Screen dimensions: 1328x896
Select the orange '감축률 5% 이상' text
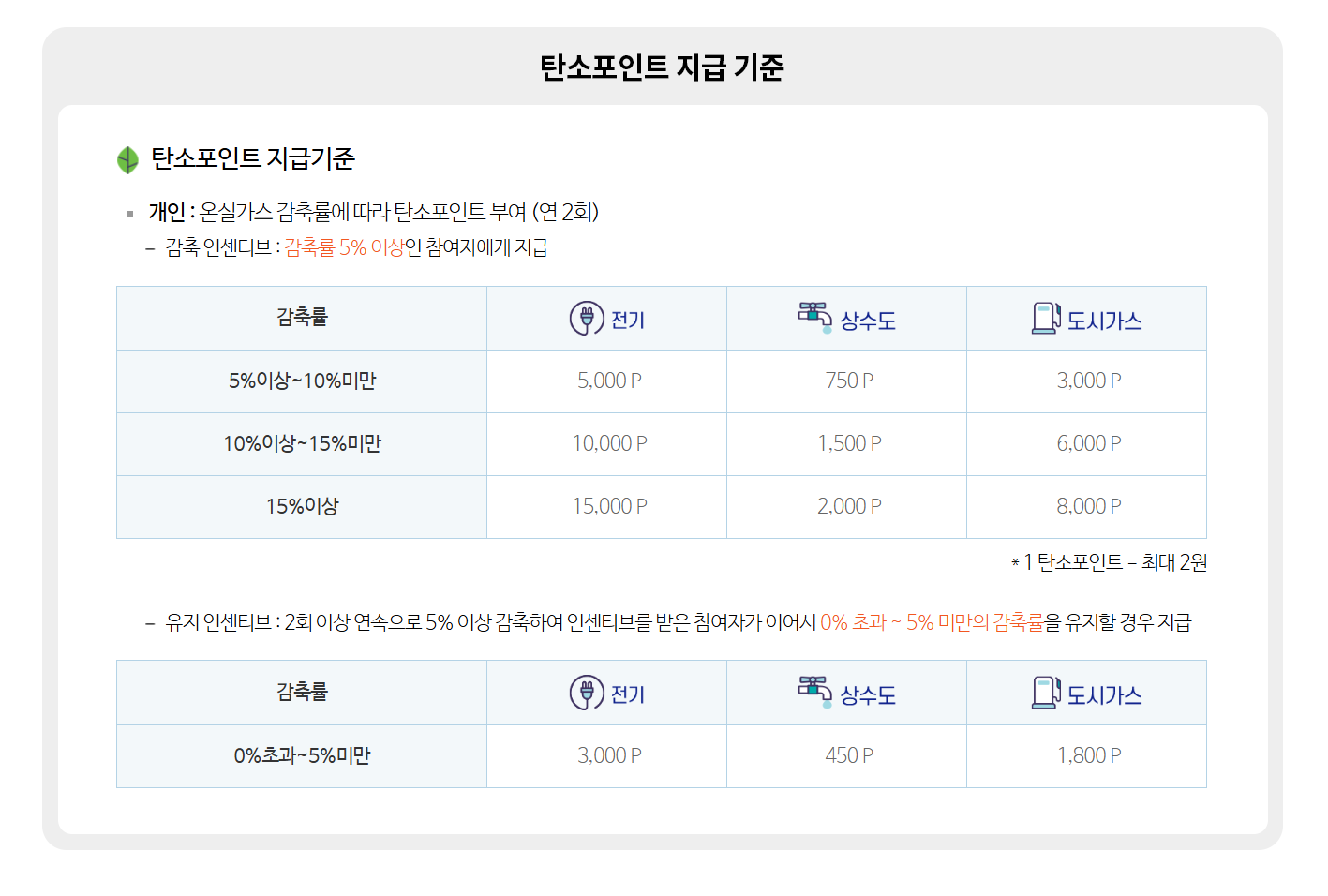344,247
